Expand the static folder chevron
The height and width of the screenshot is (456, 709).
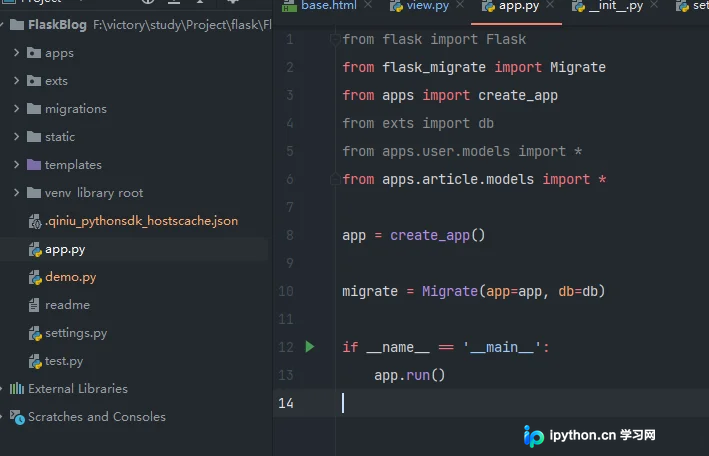tap(16, 137)
